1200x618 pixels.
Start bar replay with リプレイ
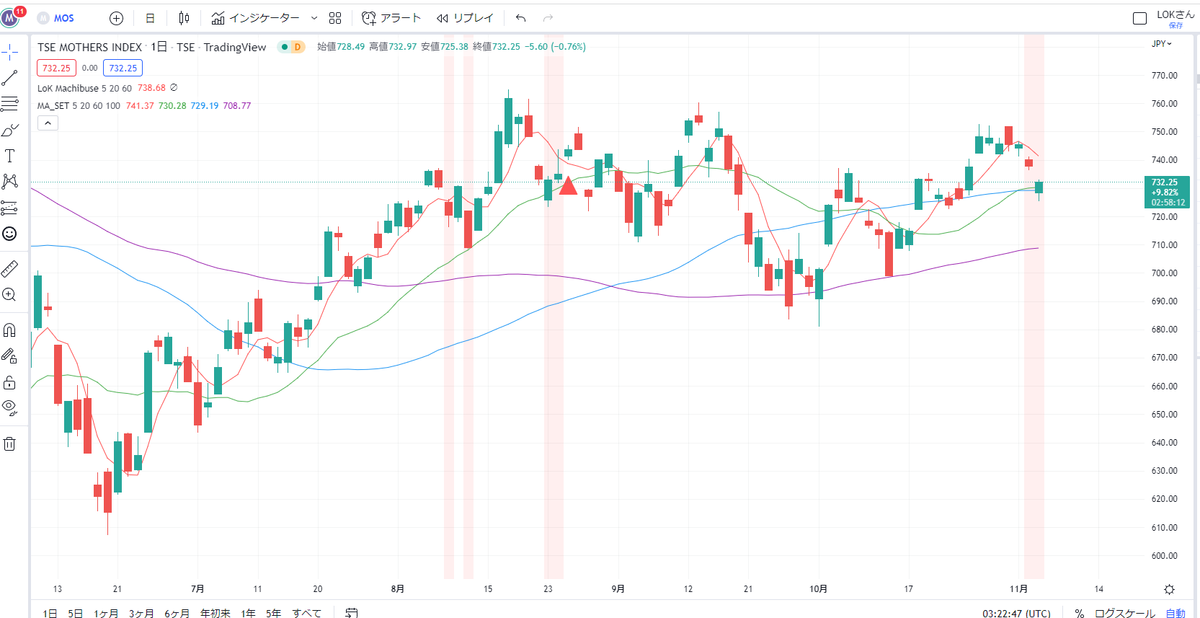click(465, 18)
